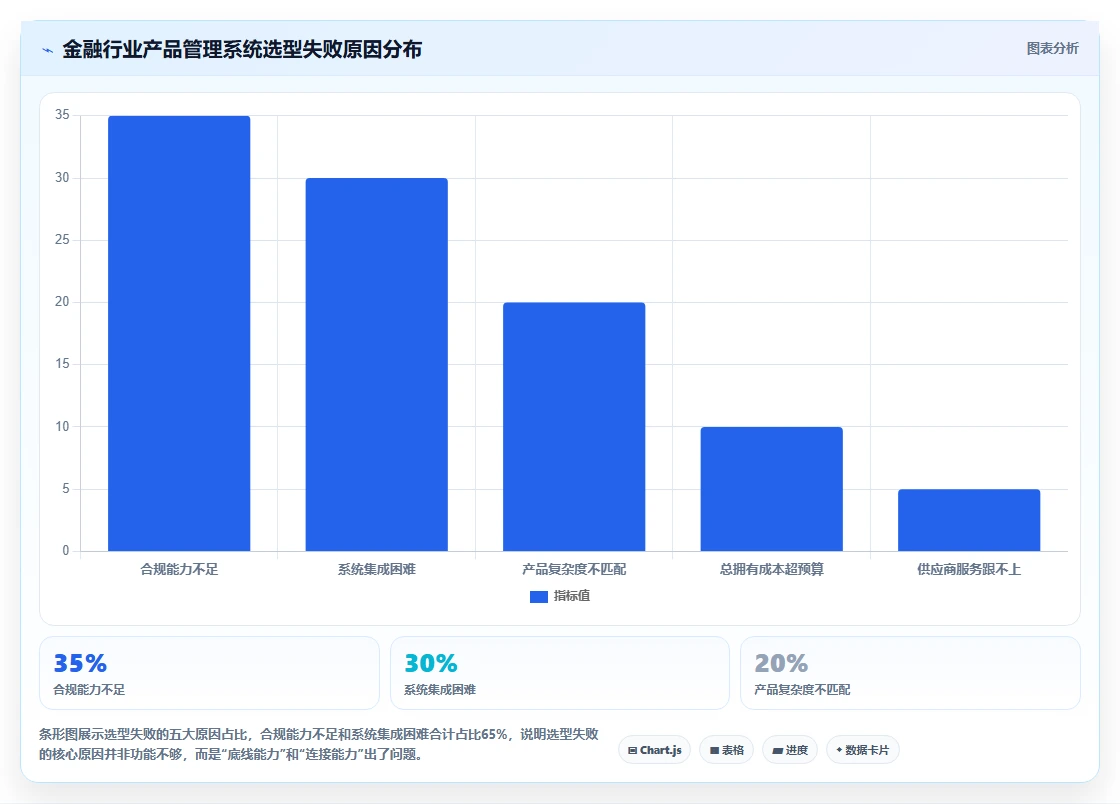Click the 数据卡片 tag

(862, 750)
